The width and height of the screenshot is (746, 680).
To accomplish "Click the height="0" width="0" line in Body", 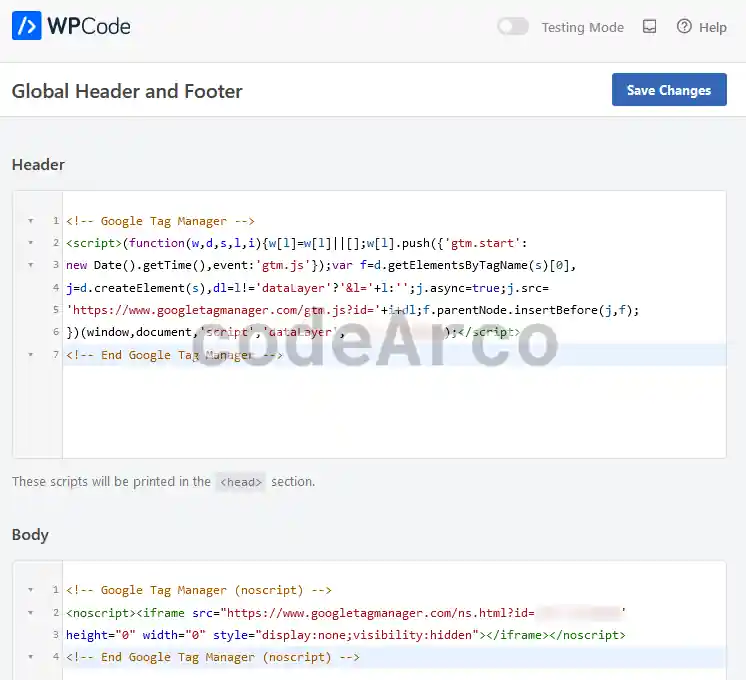I will tap(346, 635).
